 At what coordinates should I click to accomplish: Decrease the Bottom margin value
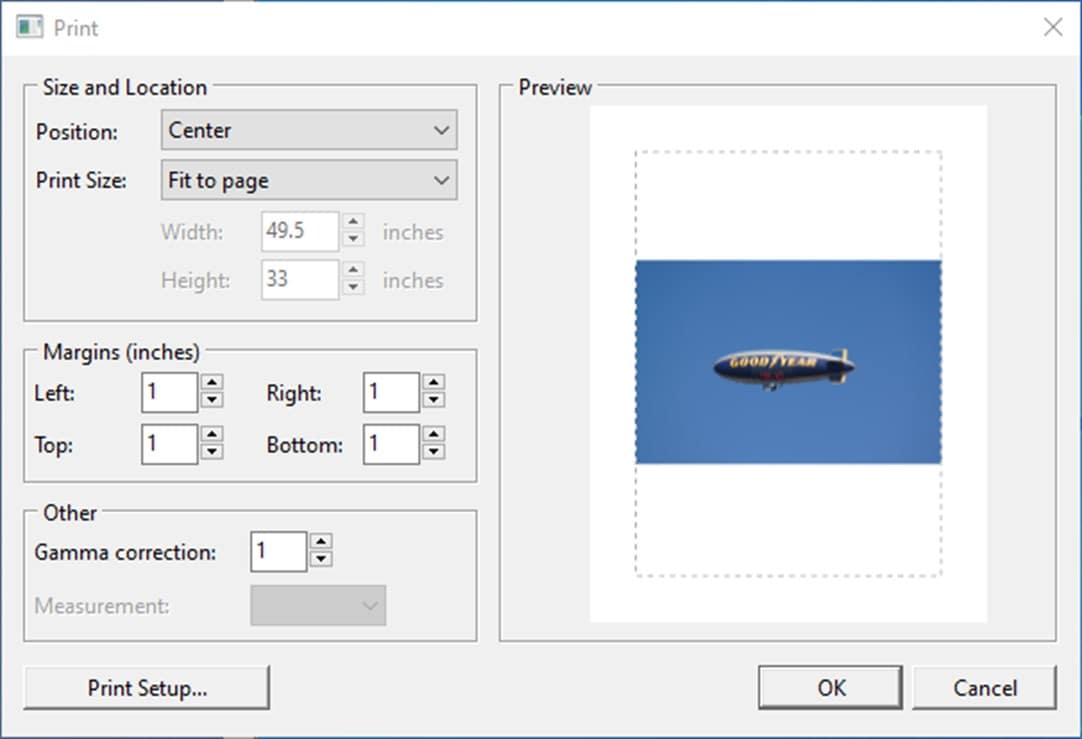(433, 450)
